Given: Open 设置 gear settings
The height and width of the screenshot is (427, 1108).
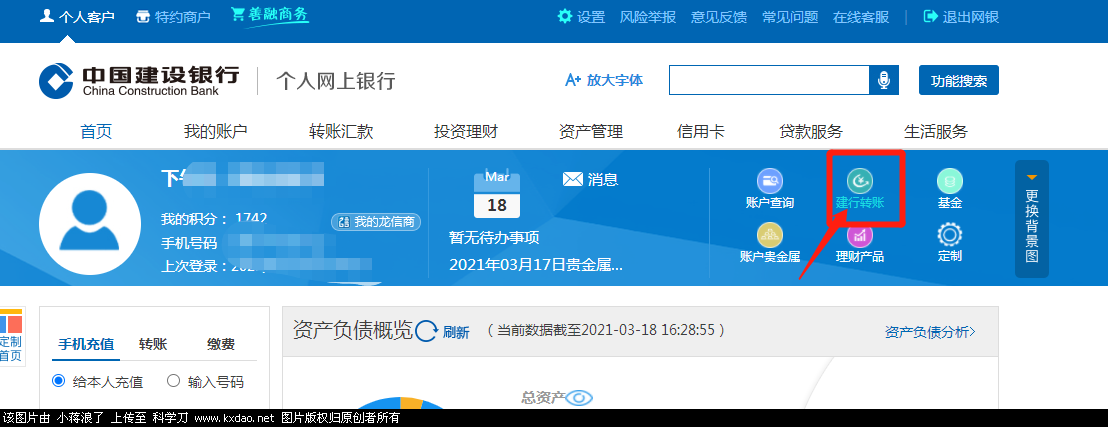Looking at the screenshot, I should [x=581, y=17].
